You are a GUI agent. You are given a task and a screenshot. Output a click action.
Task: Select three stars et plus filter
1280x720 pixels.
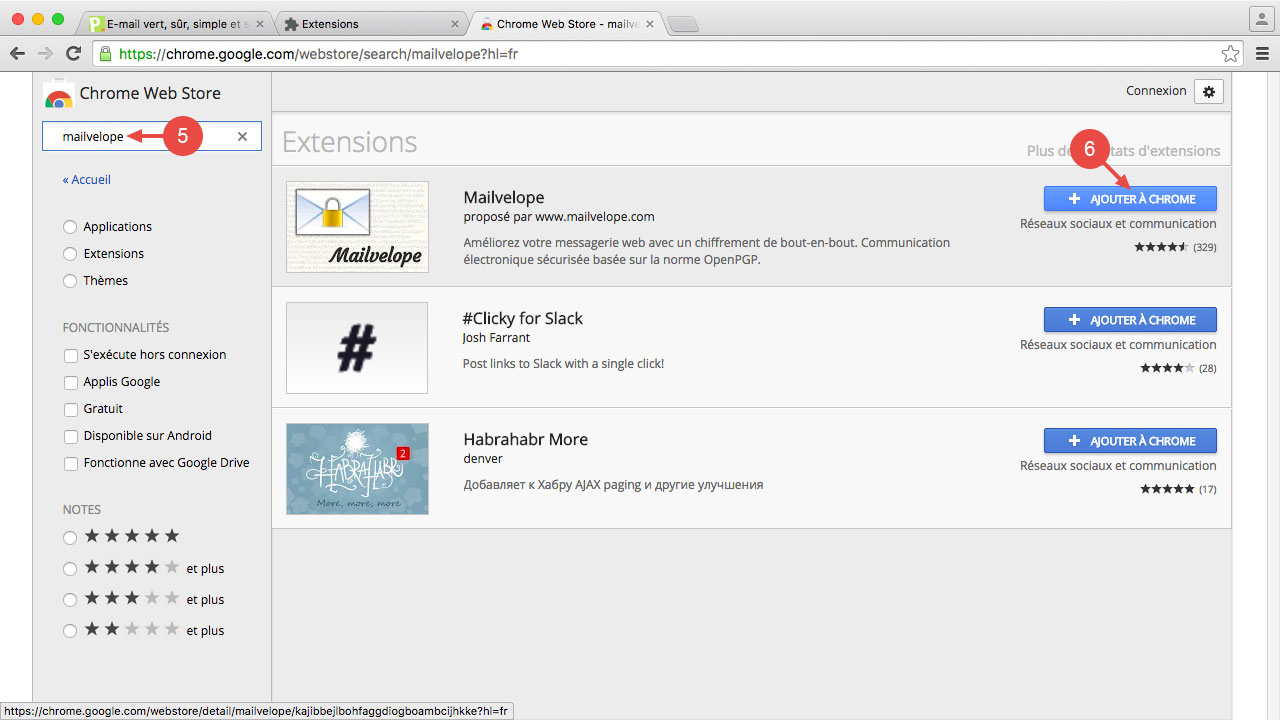pyautogui.click(x=70, y=600)
